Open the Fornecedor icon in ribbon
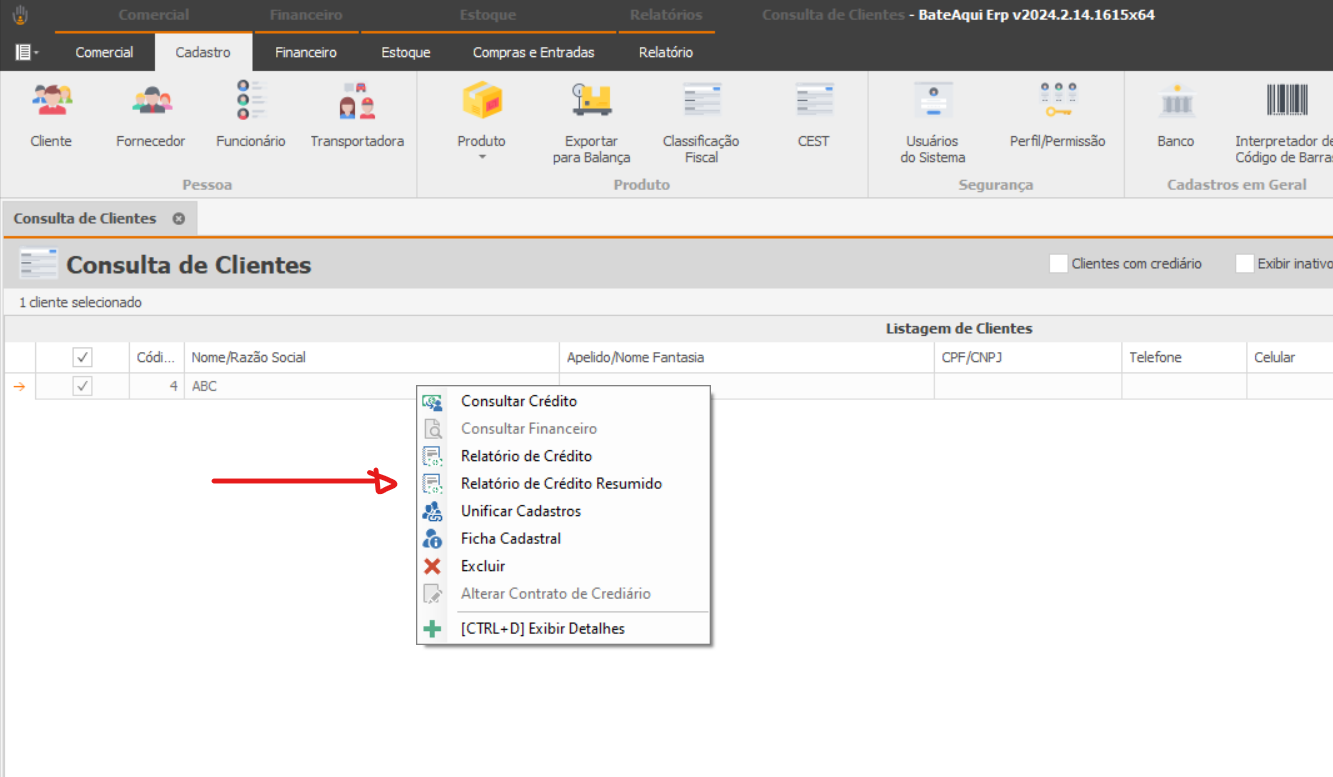The height and width of the screenshot is (777, 1333). tap(151, 101)
